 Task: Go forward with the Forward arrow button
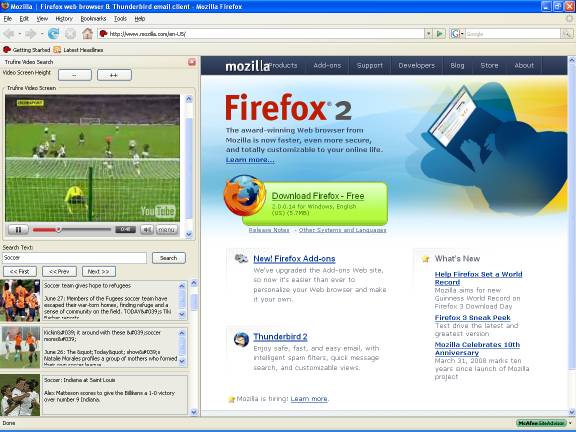click(30, 34)
